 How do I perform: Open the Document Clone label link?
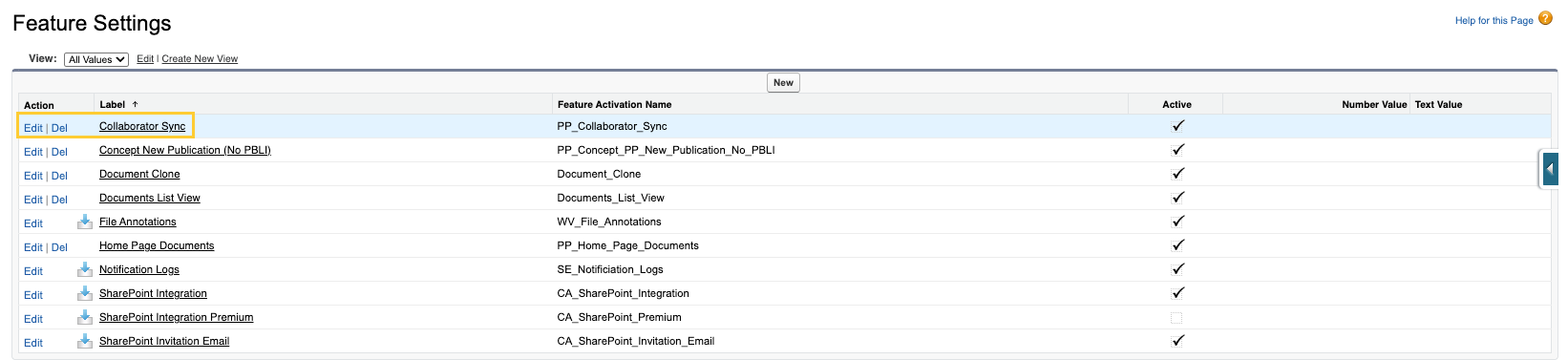tap(139, 174)
